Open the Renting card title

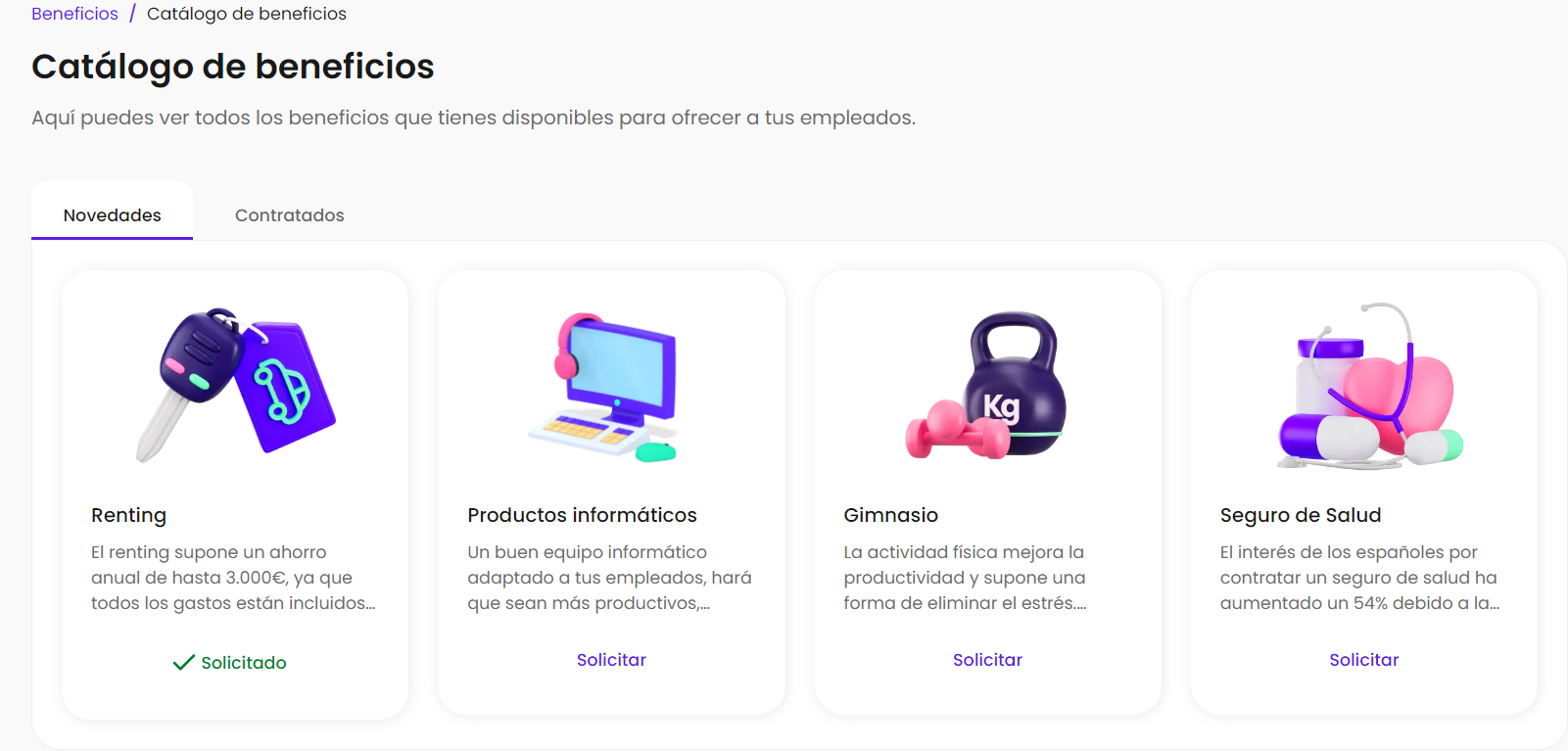click(129, 515)
